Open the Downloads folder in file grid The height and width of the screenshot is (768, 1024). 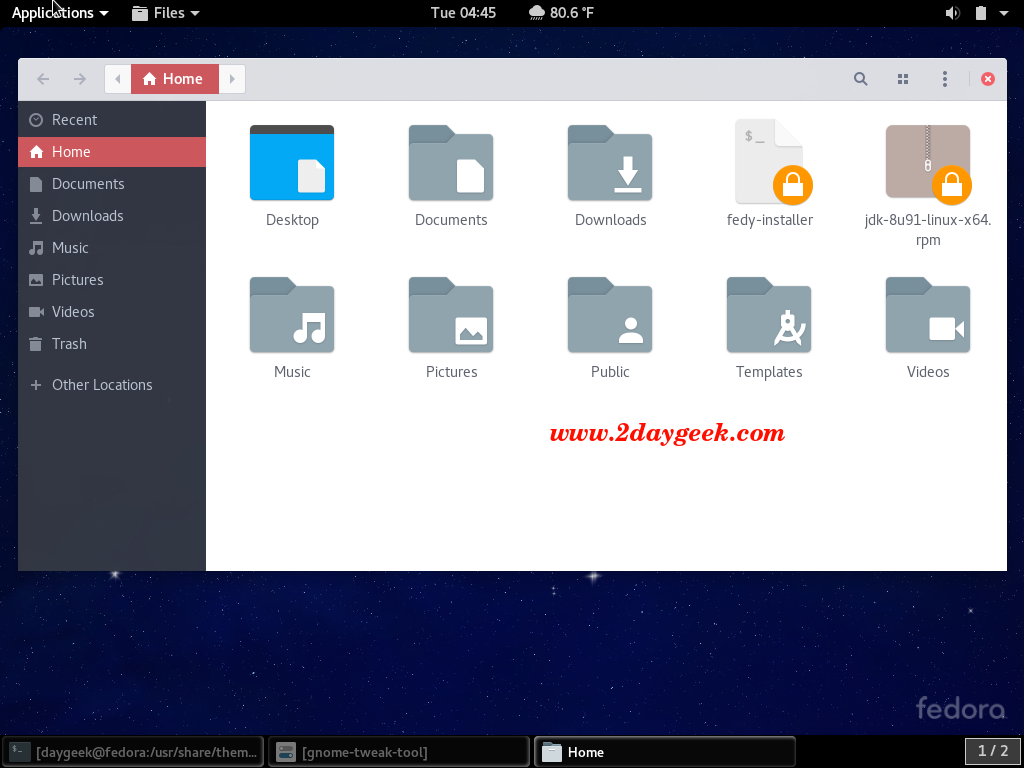click(610, 163)
